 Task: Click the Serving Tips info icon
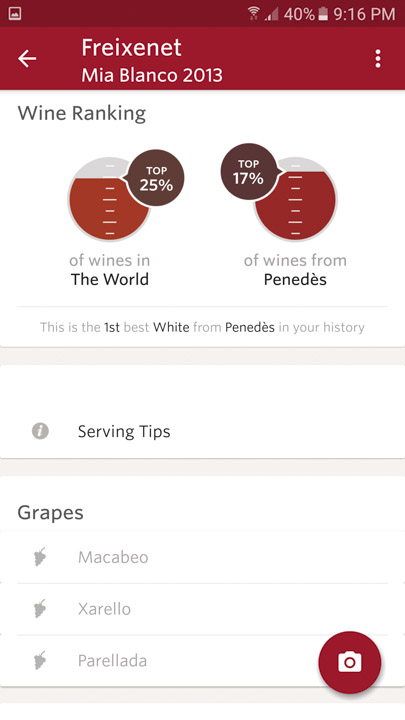40,431
